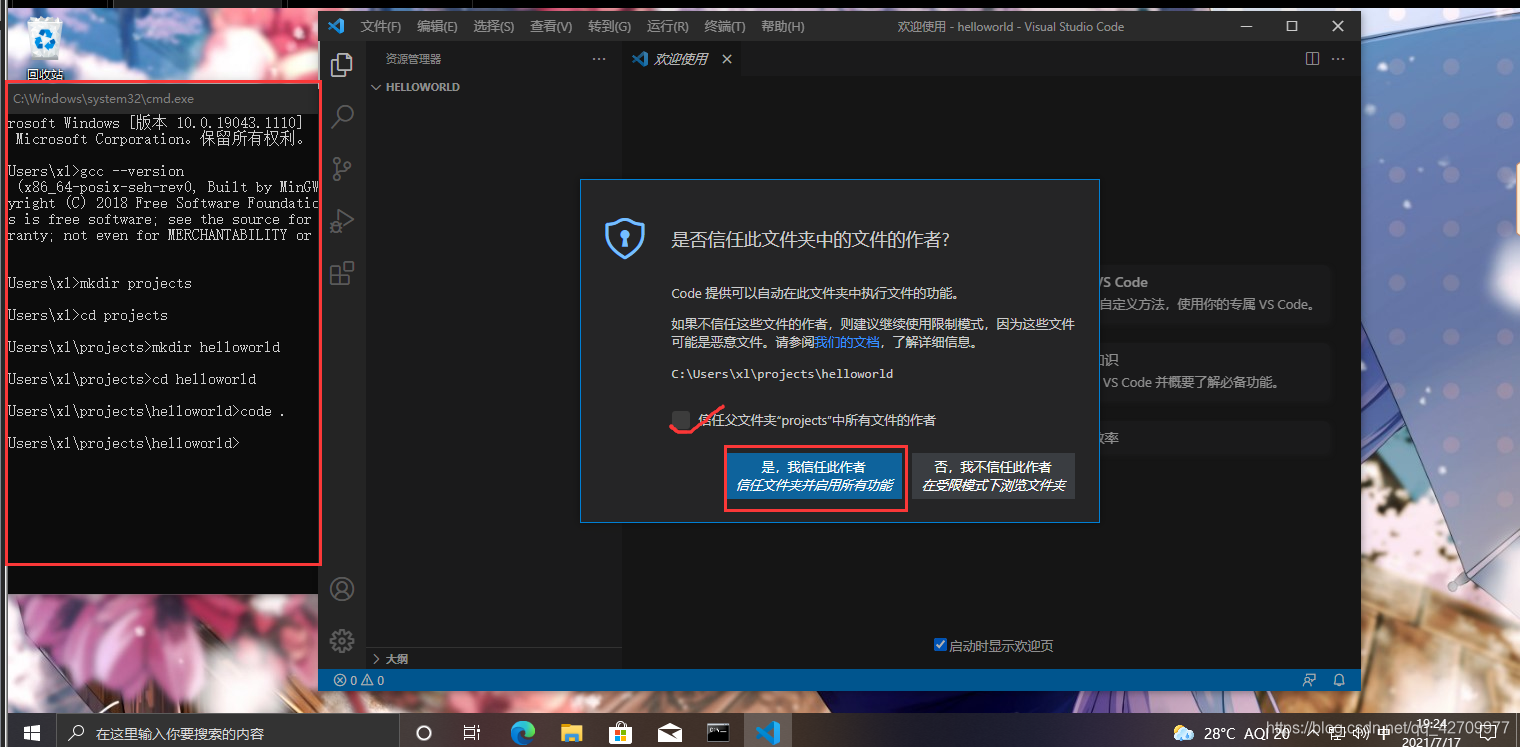
Task: Click the folder path C:\Users\xl\projects\helloworld
Action: [782, 374]
